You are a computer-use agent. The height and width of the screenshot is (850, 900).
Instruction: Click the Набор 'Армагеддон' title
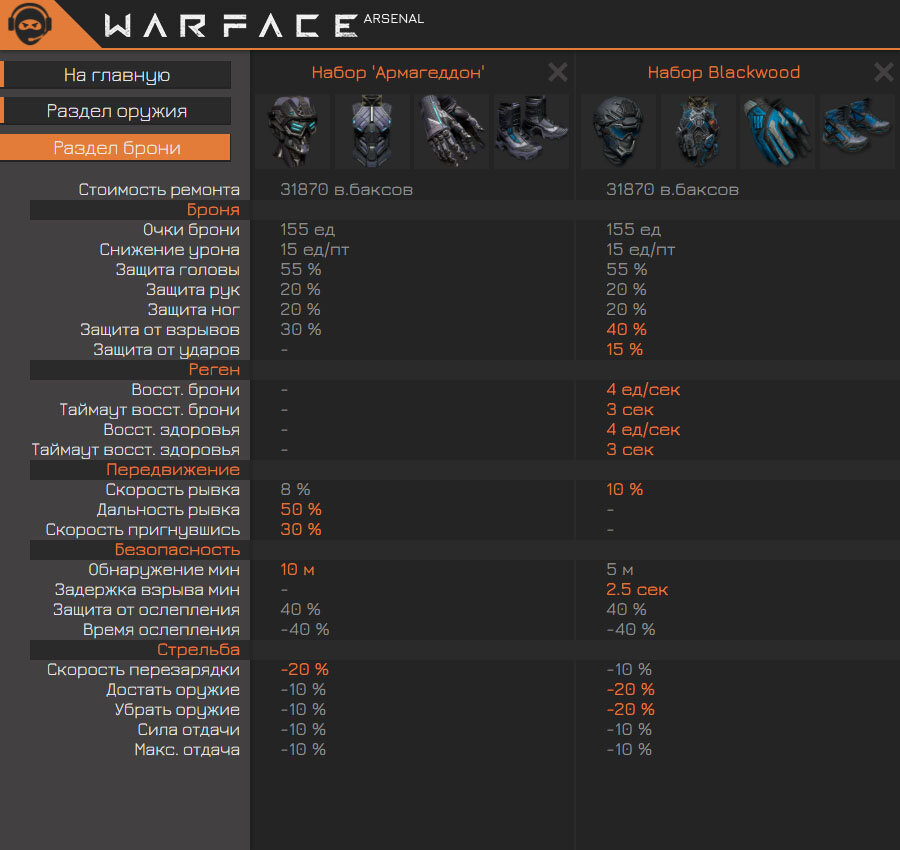[x=398, y=72]
